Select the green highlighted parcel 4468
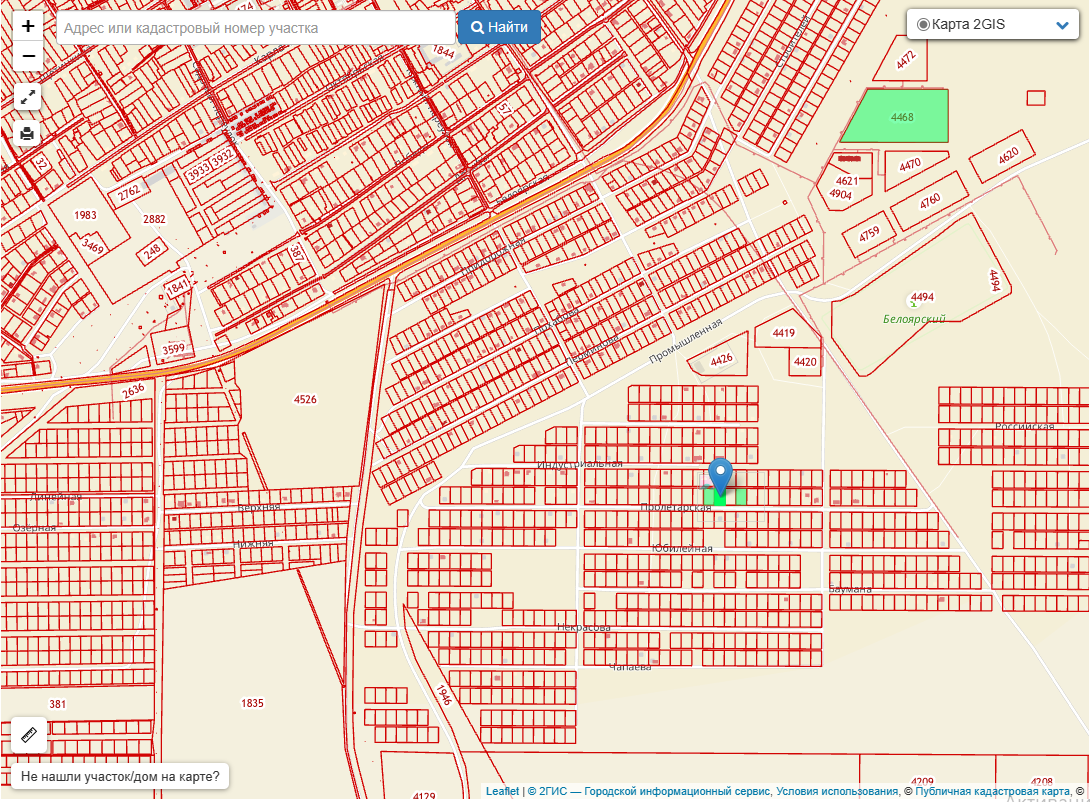 pyautogui.click(x=897, y=116)
